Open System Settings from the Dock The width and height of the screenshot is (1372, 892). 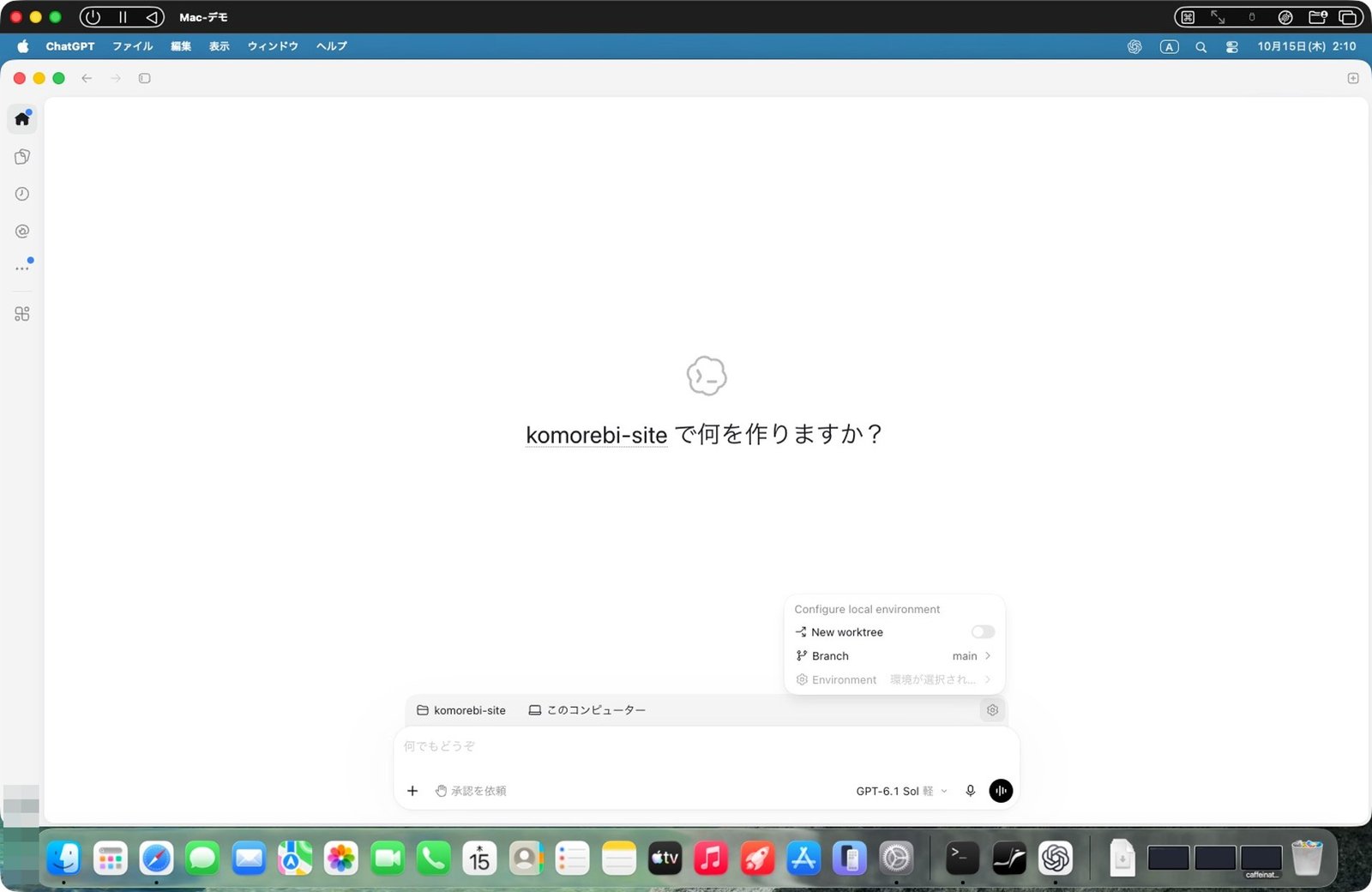(x=896, y=858)
